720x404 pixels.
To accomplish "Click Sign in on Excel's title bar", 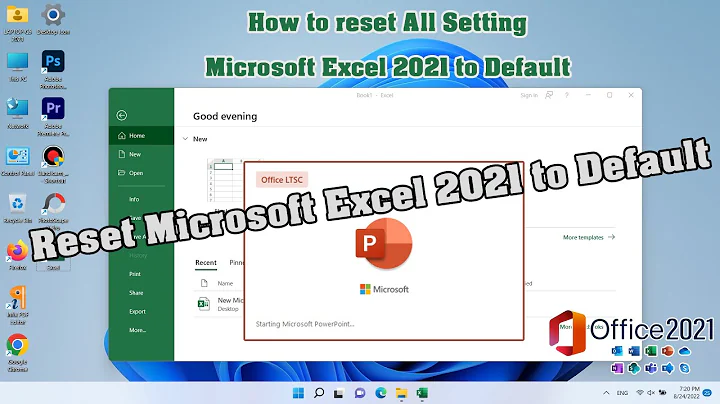I will pyautogui.click(x=529, y=95).
